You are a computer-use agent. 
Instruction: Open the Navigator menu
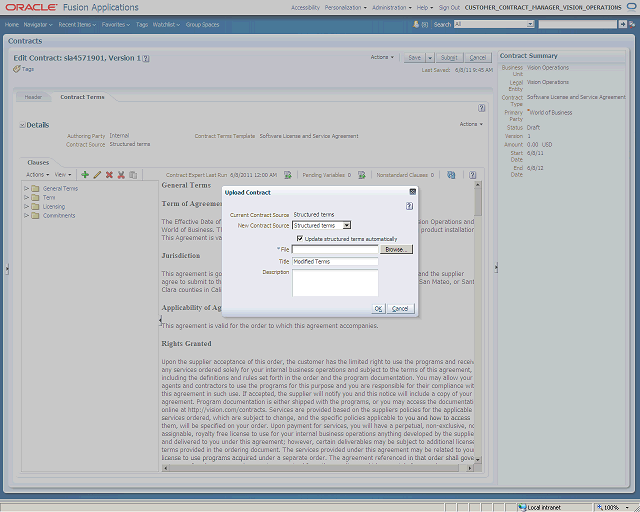[x=38, y=24]
